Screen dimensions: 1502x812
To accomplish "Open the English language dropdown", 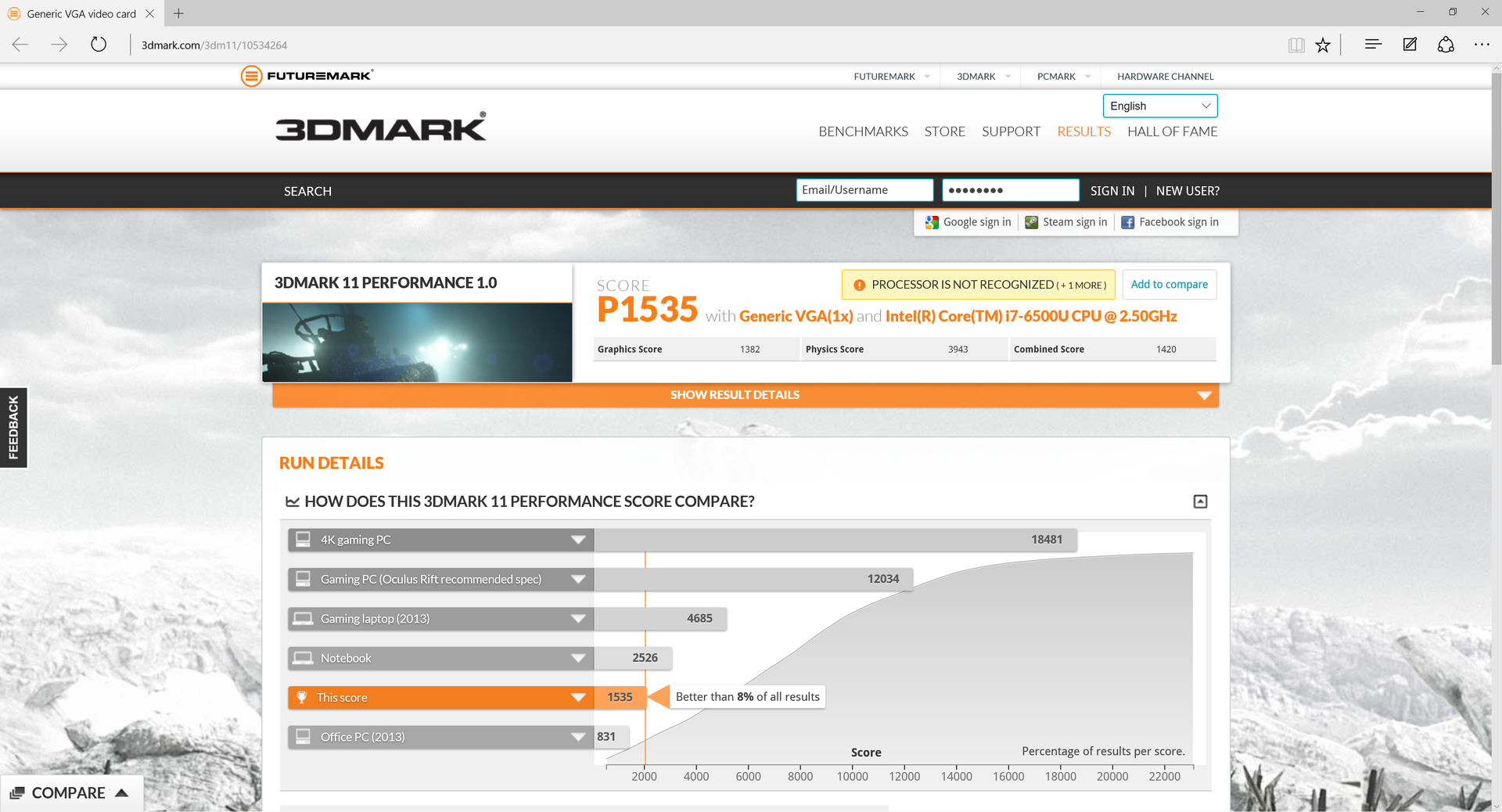I will pyautogui.click(x=1160, y=106).
